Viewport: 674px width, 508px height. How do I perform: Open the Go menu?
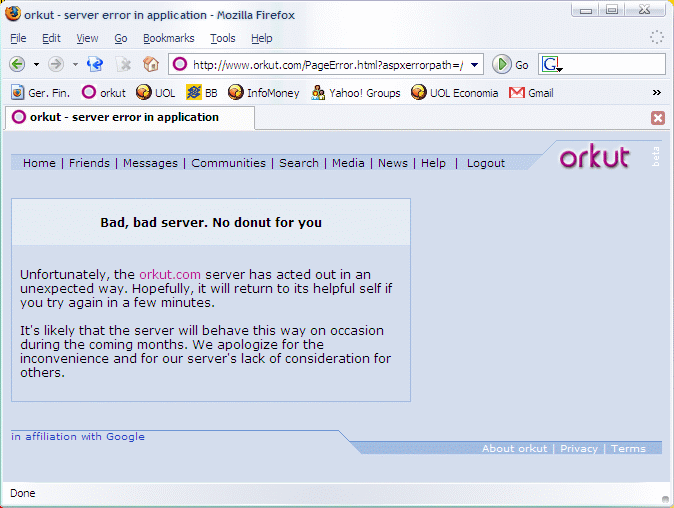121,38
